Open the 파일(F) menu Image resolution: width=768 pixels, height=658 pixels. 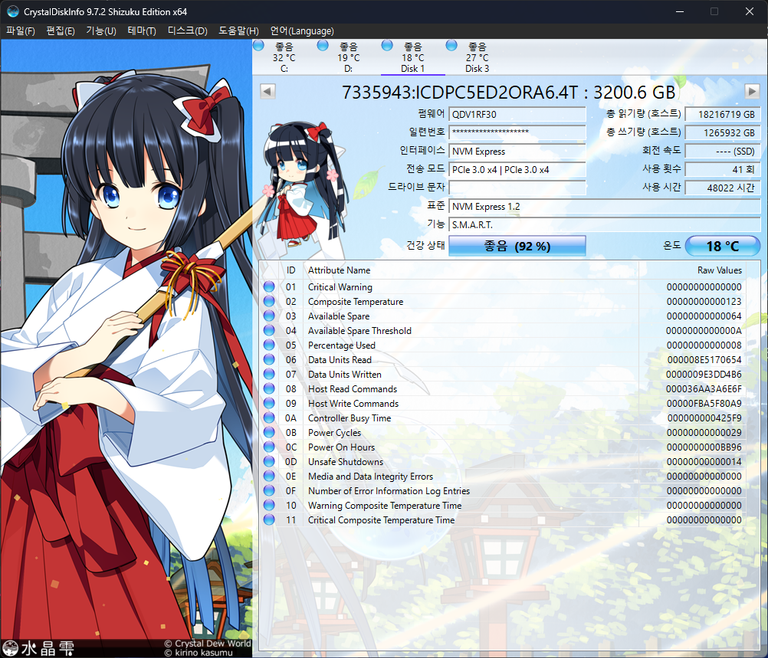[21, 31]
